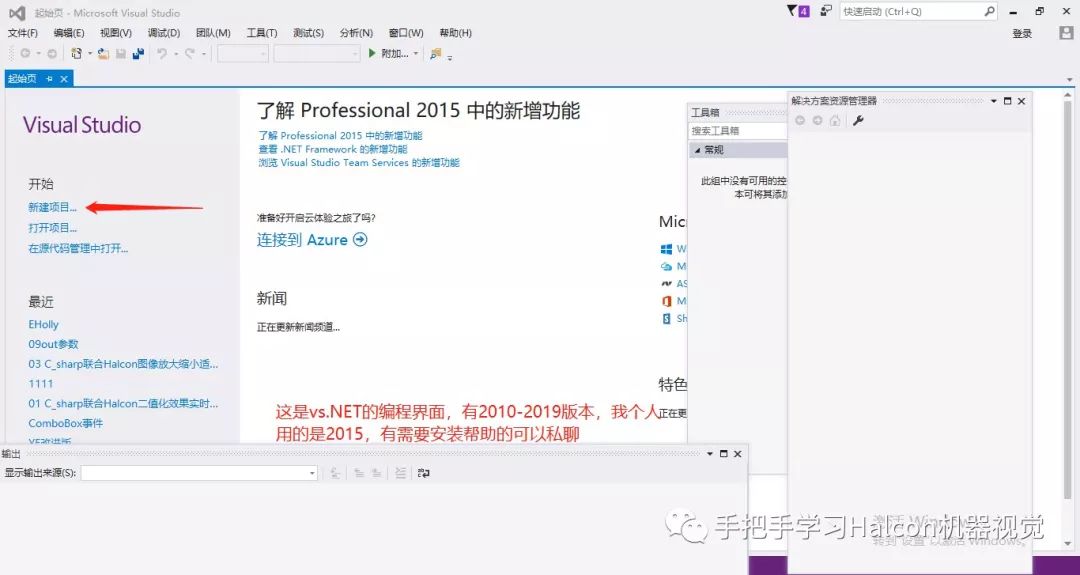
Task: Click the 新建项目... link
Action: (52, 207)
